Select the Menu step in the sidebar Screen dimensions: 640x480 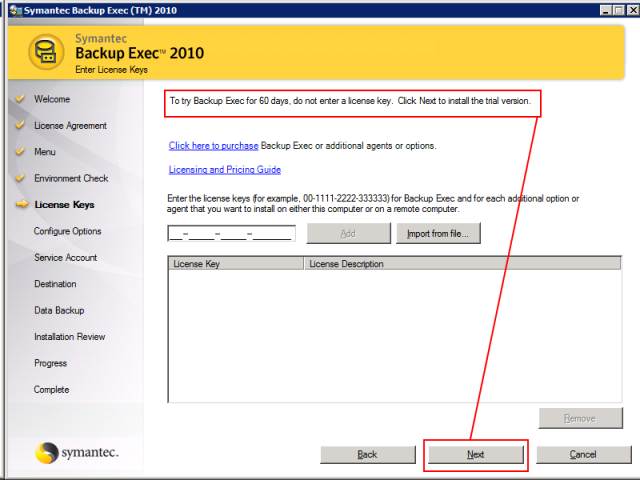pyautogui.click(x=44, y=152)
